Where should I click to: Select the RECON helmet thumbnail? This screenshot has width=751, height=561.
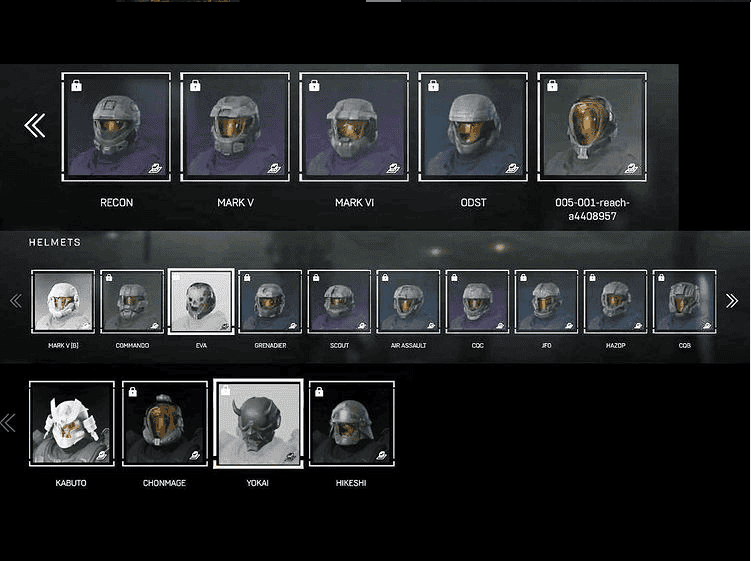point(116,127)
